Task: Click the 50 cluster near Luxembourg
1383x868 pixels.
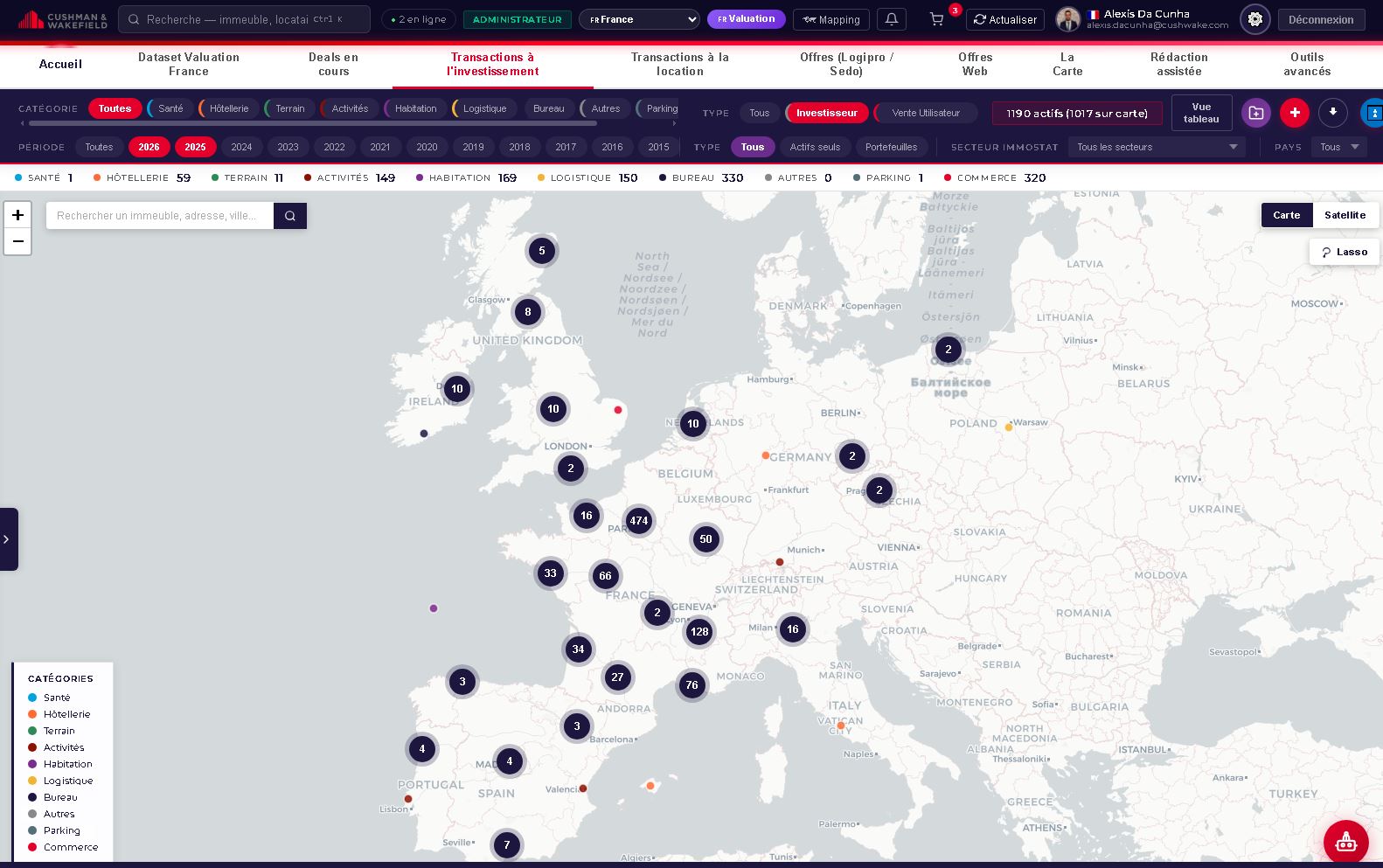Action: coord(706,539)
